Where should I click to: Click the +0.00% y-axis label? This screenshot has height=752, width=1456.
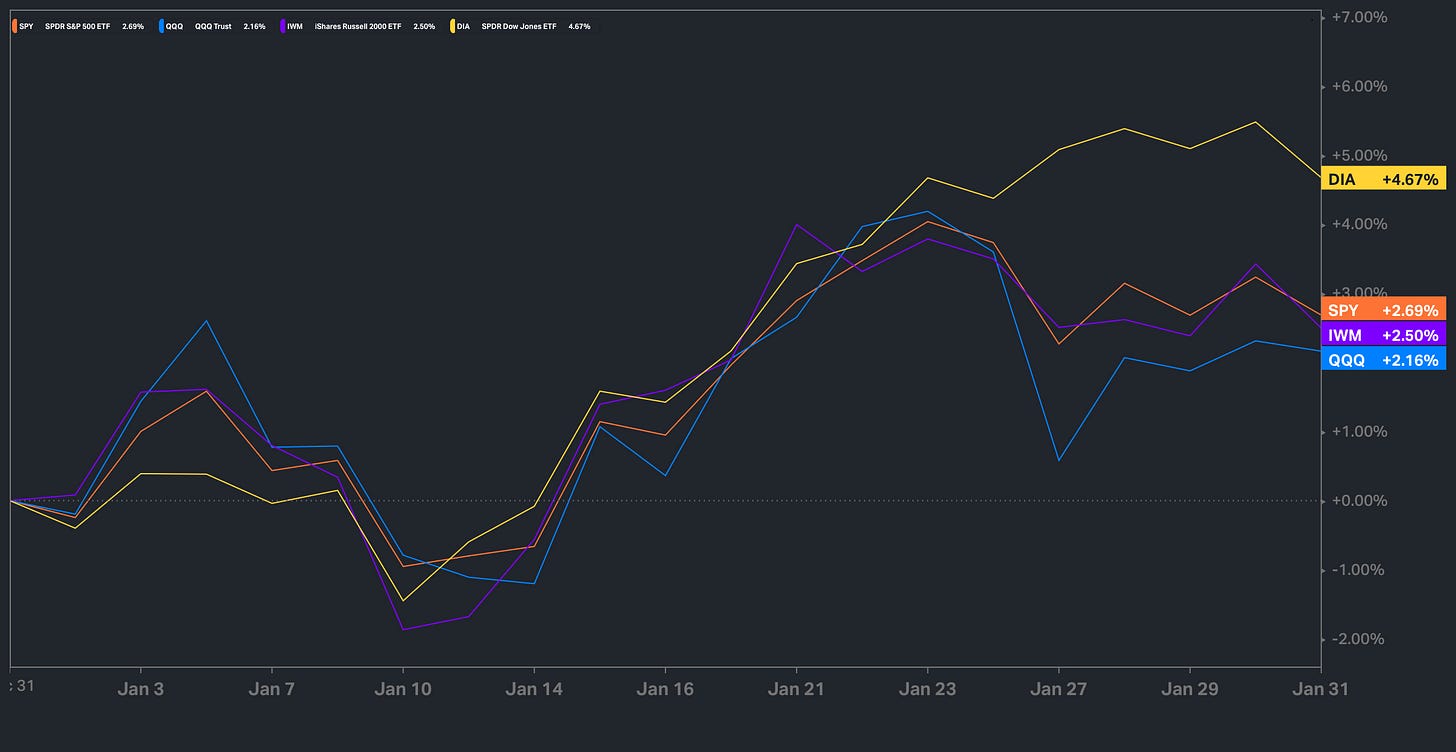tap(1359, 501)
